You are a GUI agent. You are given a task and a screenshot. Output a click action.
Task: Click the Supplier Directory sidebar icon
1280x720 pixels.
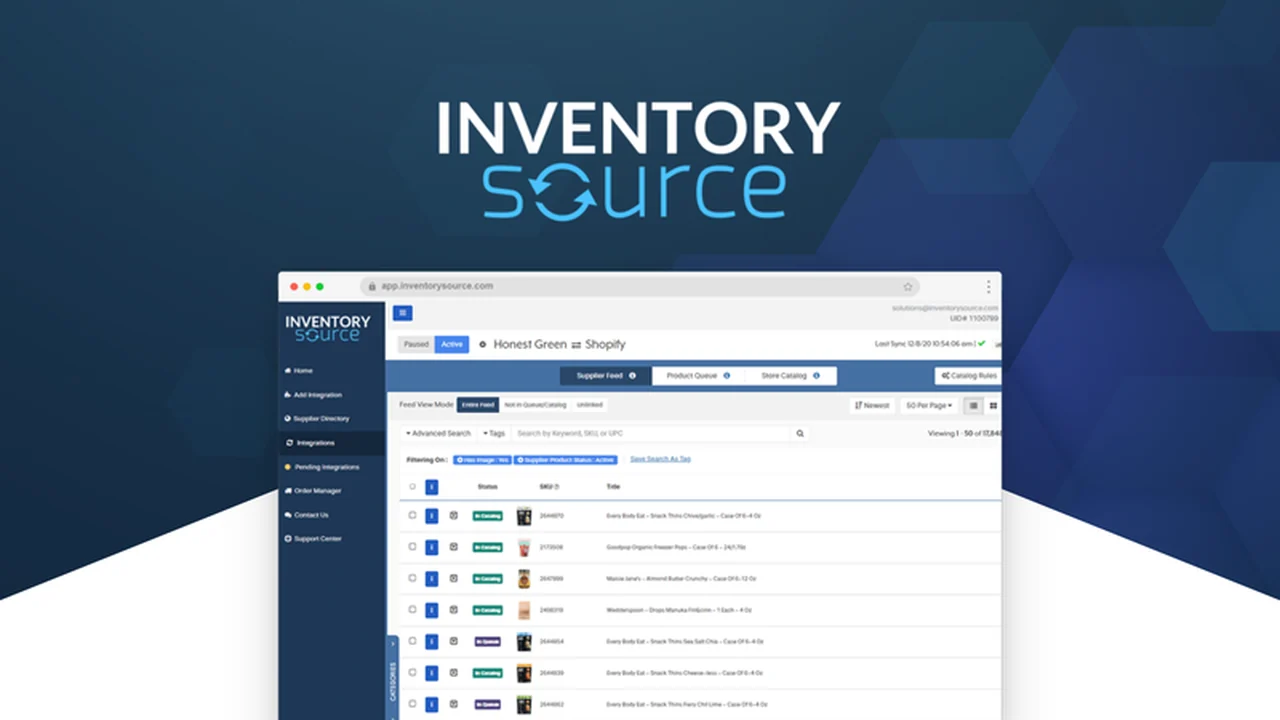[x=286, y=419]
